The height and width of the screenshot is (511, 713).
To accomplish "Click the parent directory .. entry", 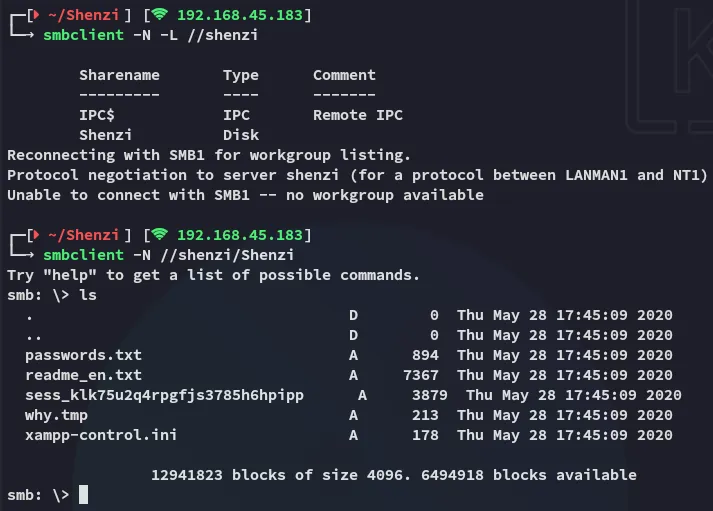I will point(33,337).
